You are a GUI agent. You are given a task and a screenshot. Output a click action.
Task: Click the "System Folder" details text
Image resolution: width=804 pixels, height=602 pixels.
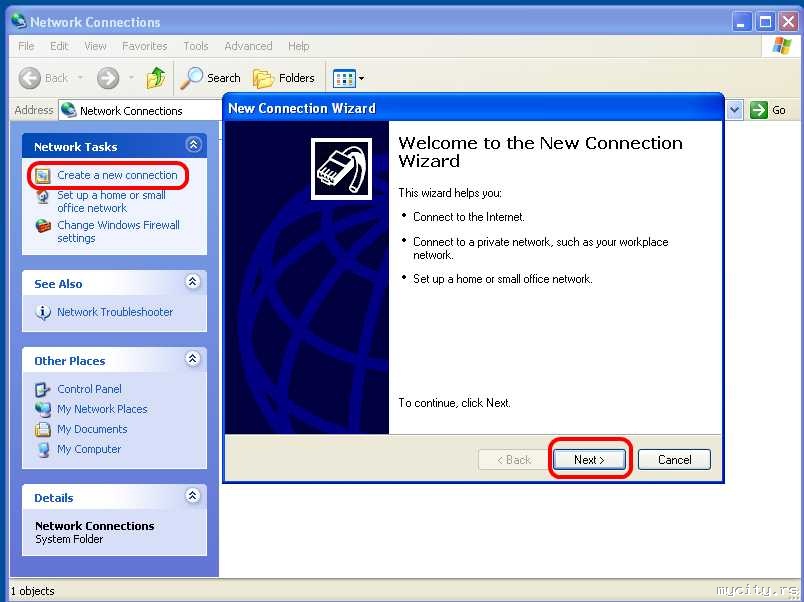pyautogui.click(x=69, y=539)
